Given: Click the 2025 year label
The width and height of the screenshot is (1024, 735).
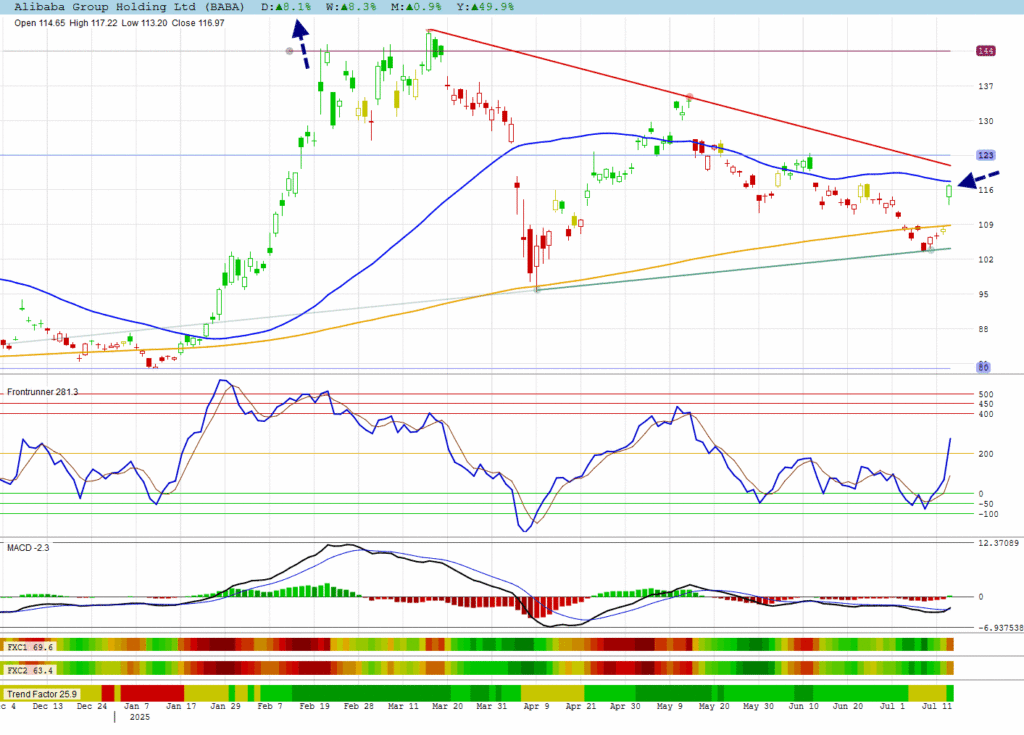Looking at the screenshot, I should (x=139, y=717).
